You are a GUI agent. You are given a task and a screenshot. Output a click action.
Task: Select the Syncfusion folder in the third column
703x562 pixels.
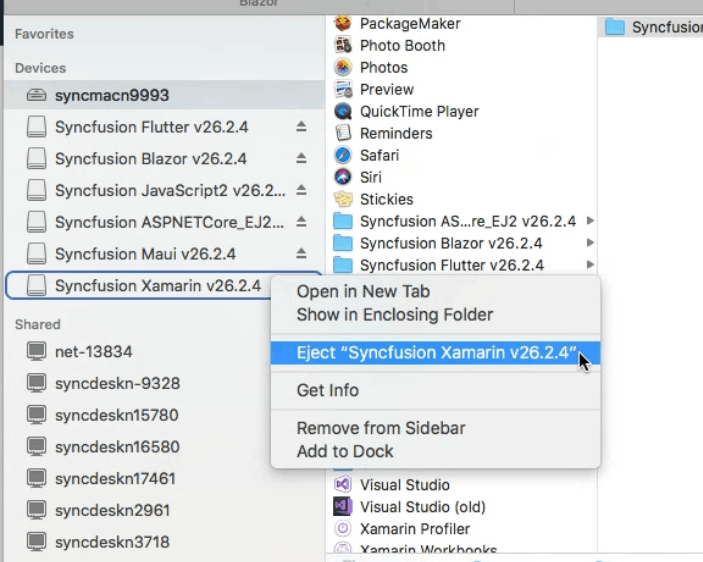click(651, 27)
